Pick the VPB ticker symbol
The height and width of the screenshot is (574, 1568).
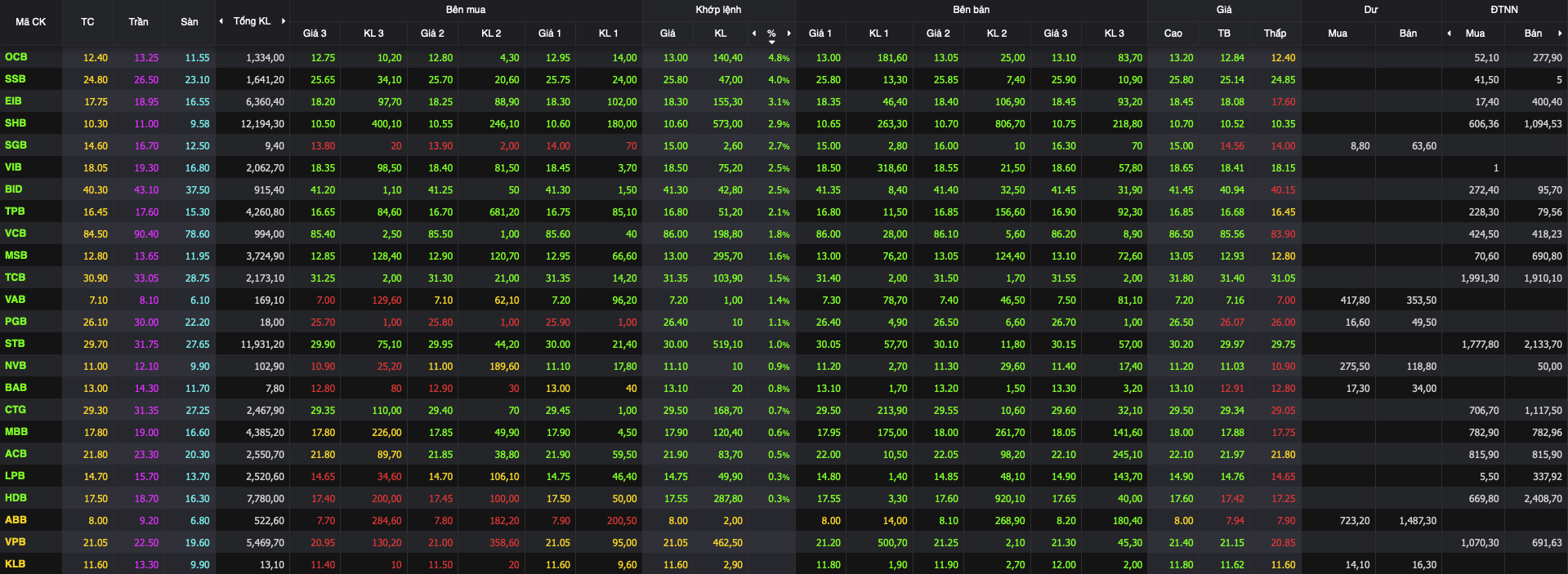16,542
